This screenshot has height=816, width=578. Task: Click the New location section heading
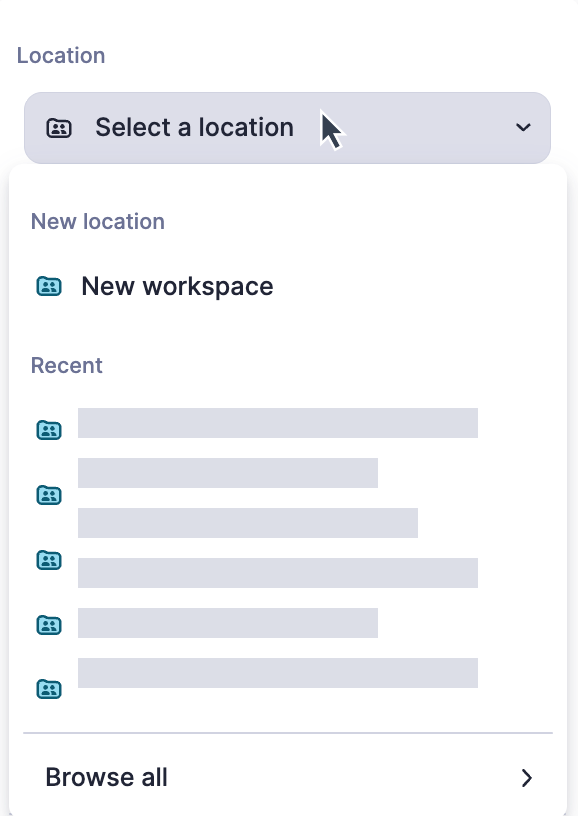click(x=97, y=221)
